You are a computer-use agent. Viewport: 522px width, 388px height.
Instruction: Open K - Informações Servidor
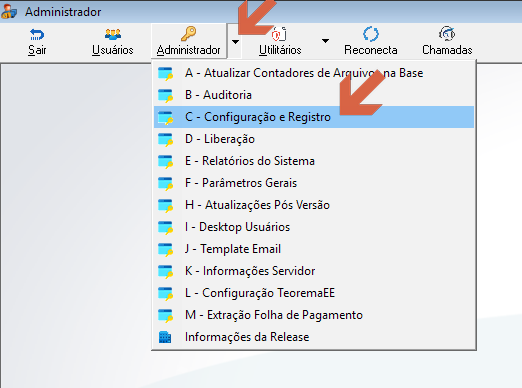point(314,271)
